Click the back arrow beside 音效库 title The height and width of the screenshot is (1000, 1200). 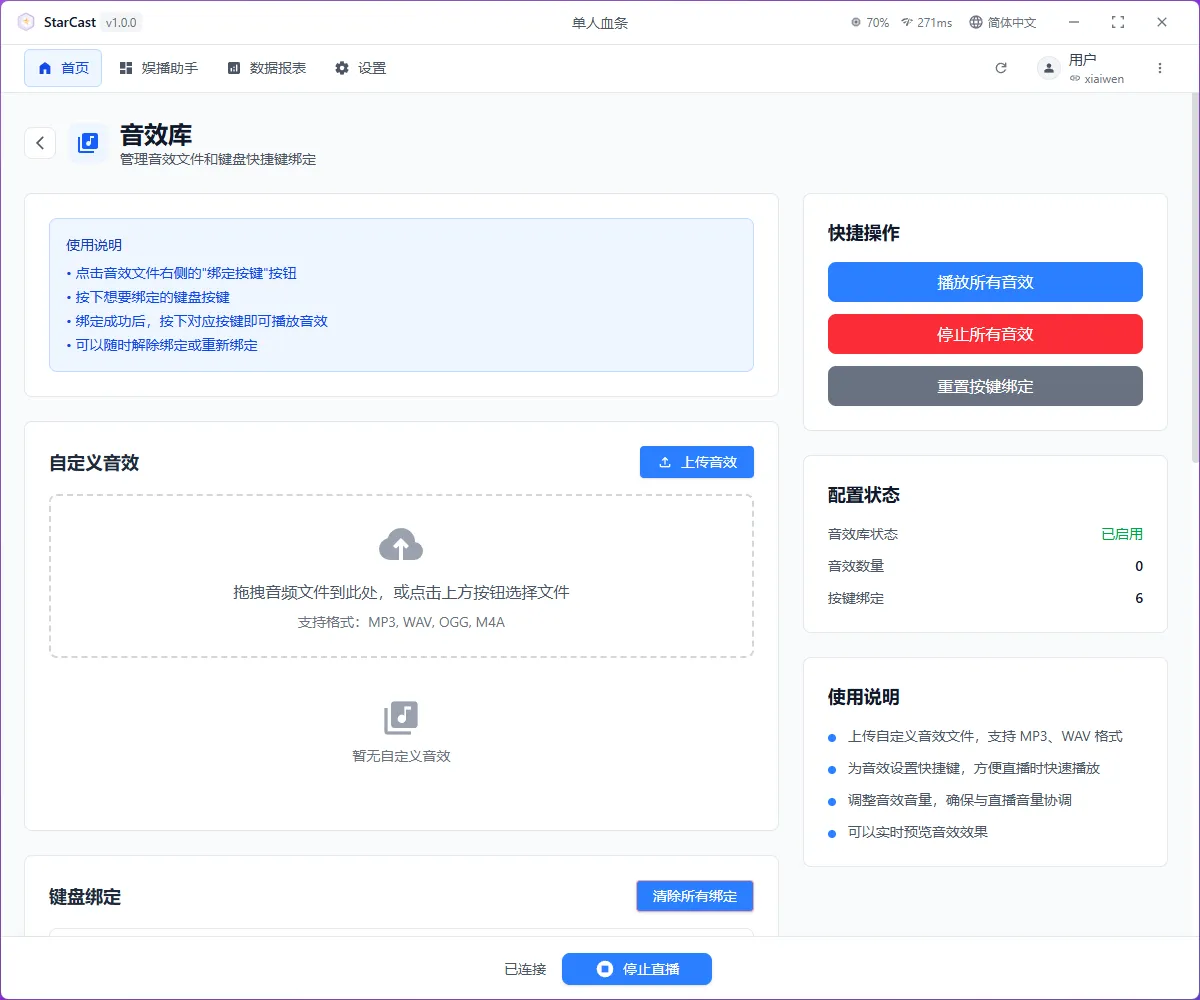[40, 142]
